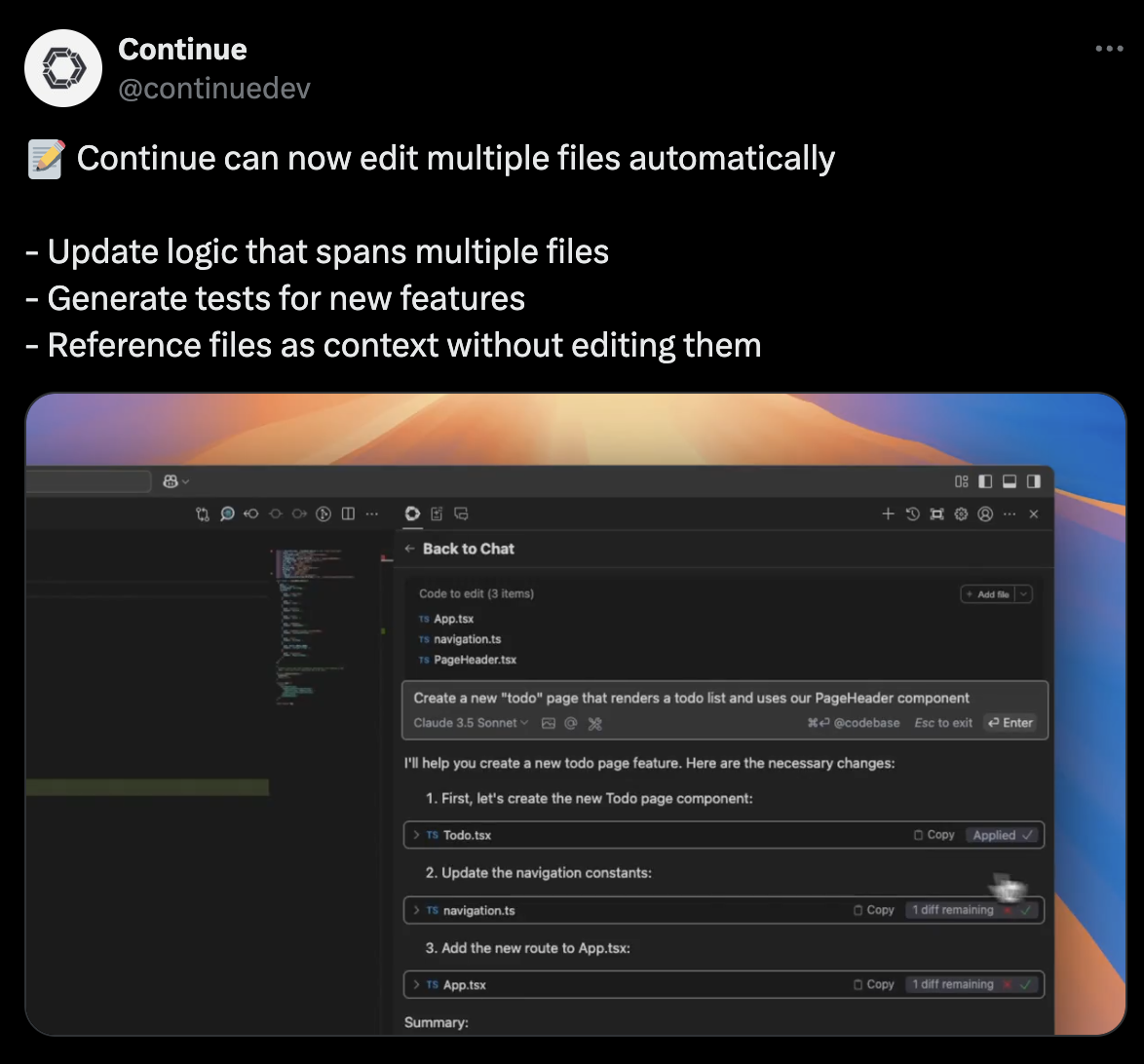Open the Continue display name link

point(182,49)
